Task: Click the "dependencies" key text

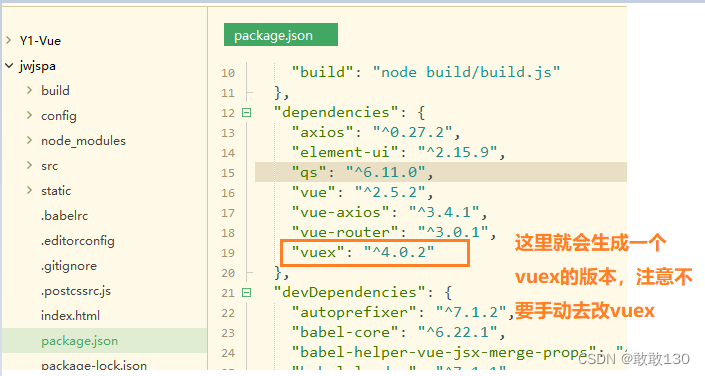Action: pos(336,112)
